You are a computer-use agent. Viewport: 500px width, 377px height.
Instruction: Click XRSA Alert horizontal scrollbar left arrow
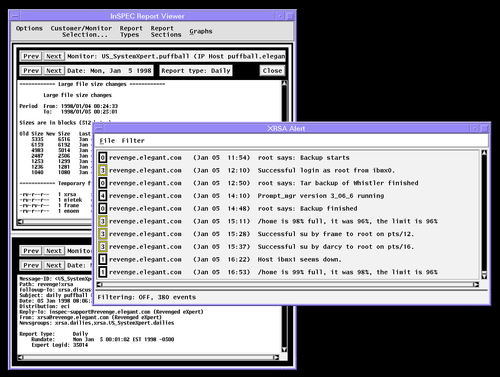(x=99, y=284)
